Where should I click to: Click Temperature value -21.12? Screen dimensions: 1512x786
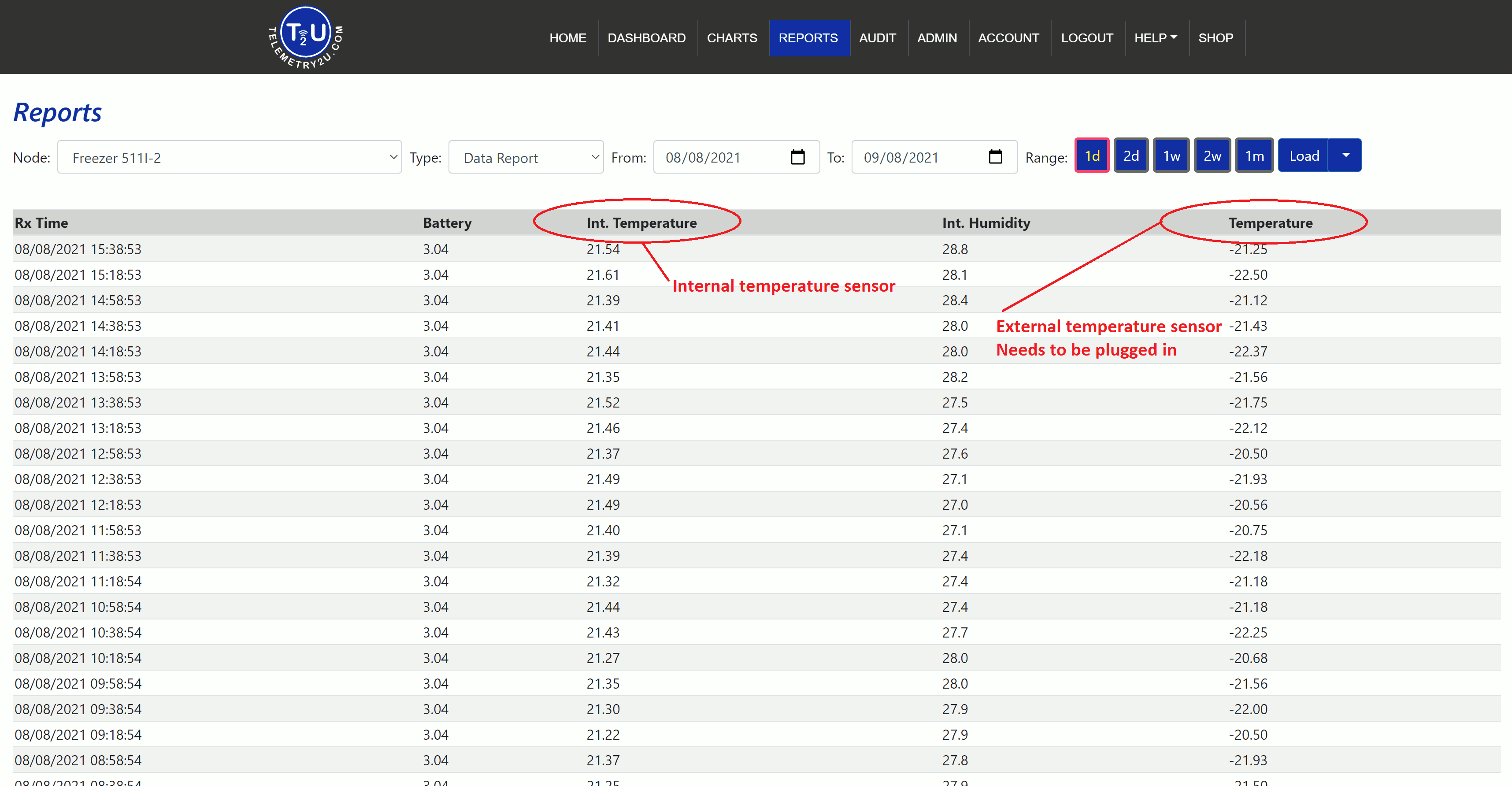click(1249, 300)
